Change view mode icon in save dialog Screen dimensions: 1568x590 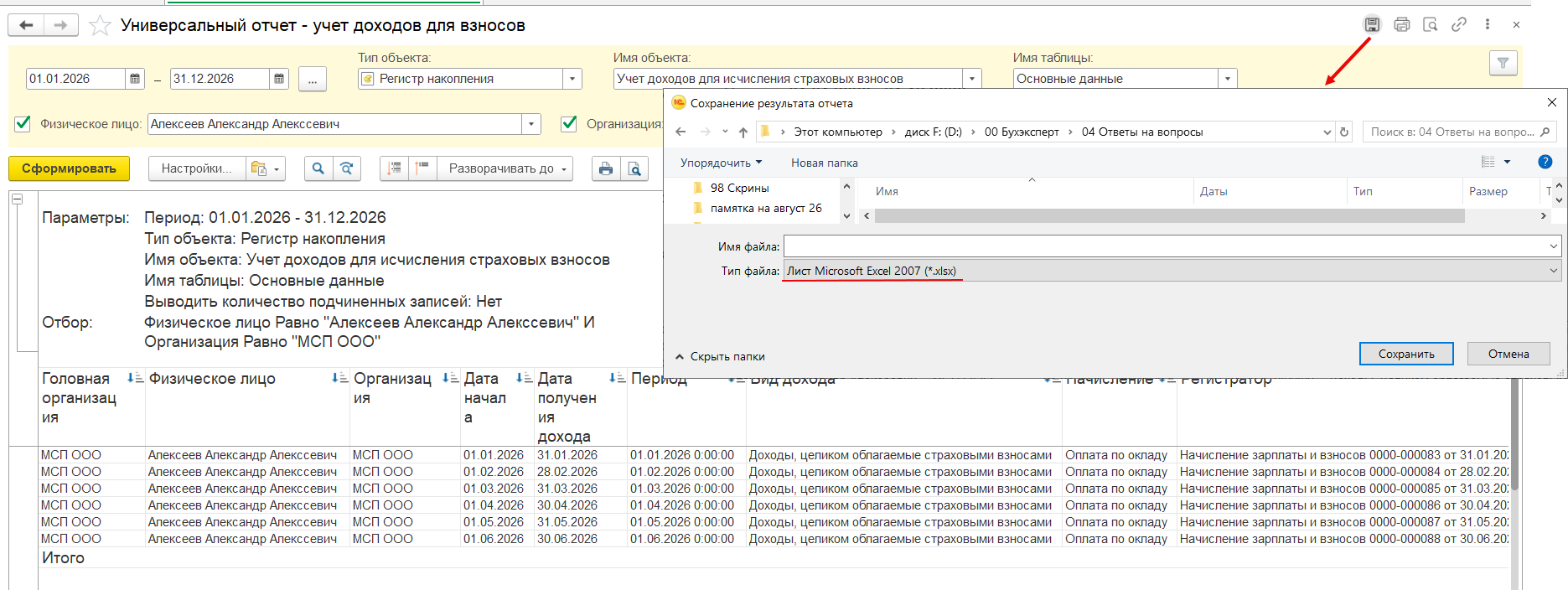point(1488,162)
